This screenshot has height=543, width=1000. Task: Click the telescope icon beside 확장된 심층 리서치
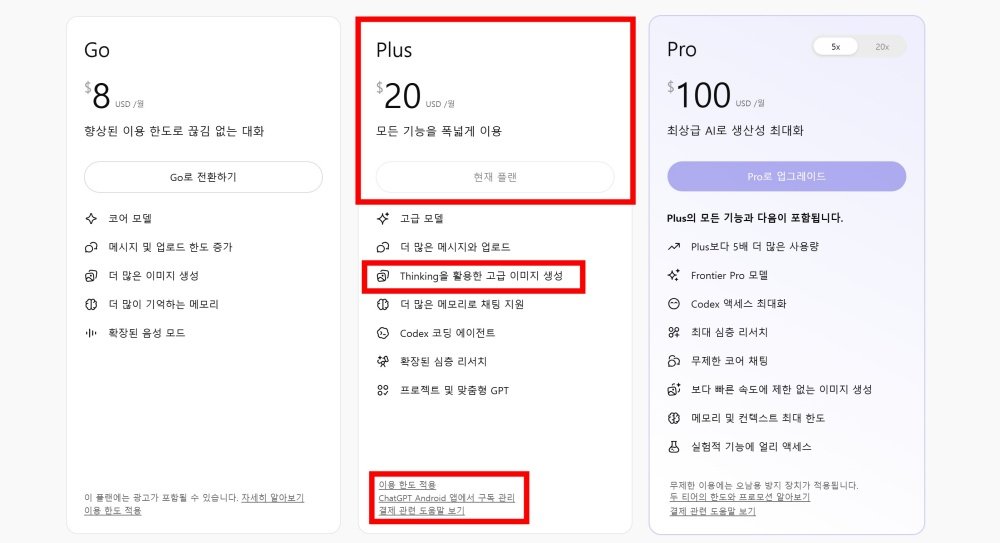click(x=383, y=361)
